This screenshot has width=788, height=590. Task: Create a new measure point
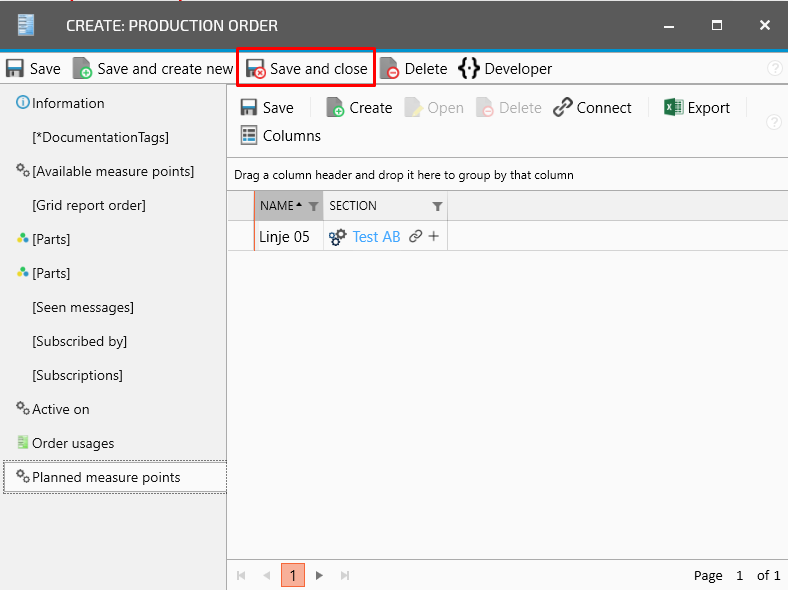[x=359, y=108]
